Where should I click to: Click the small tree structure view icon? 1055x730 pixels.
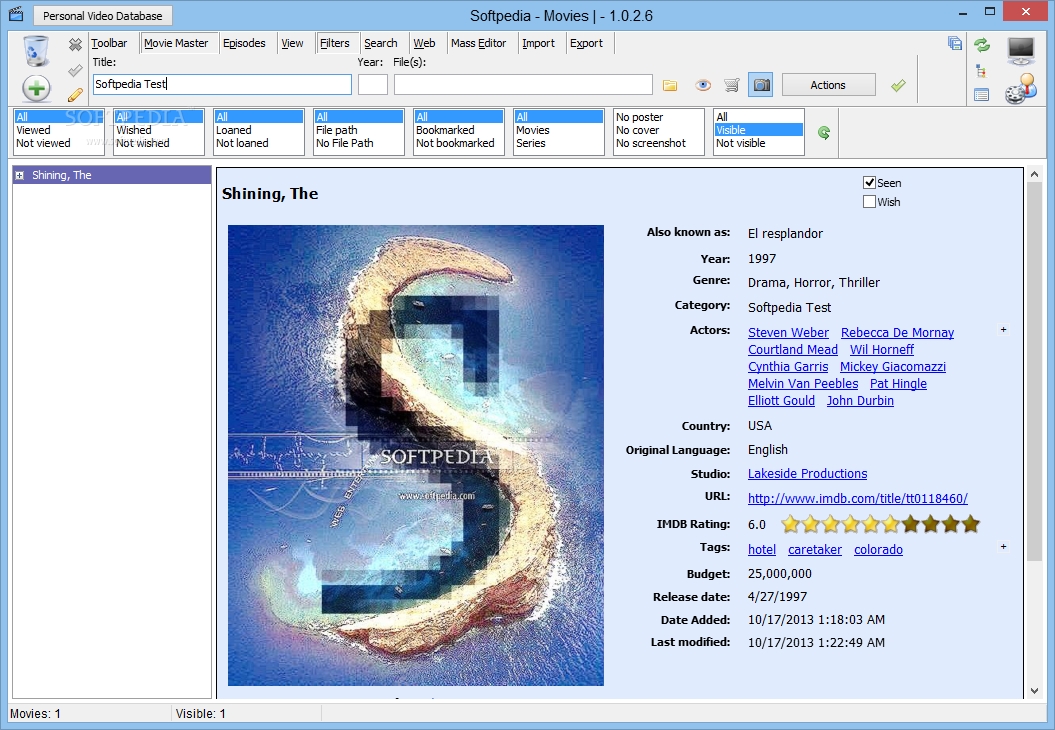point(981,71)
